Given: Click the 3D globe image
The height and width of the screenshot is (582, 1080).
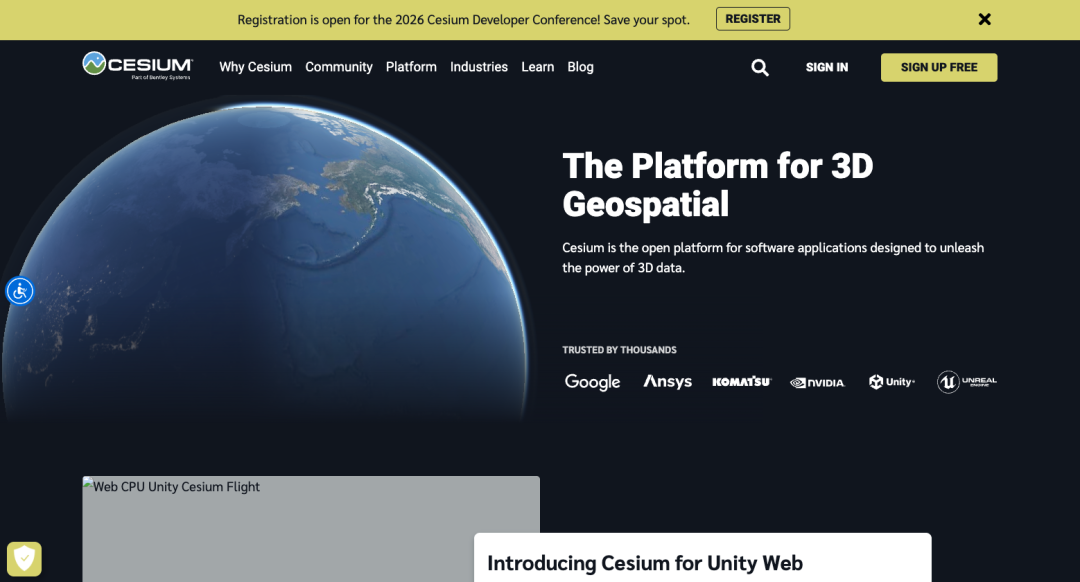Looking at the screenshot, I should point(265,262).
